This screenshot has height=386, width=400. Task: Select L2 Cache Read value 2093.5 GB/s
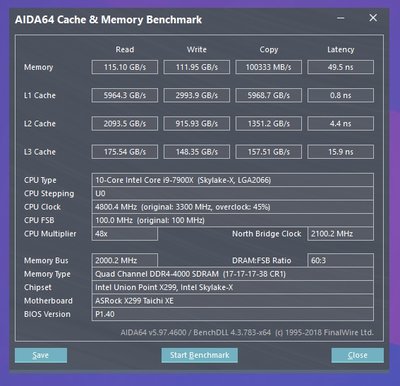[125, 124]
